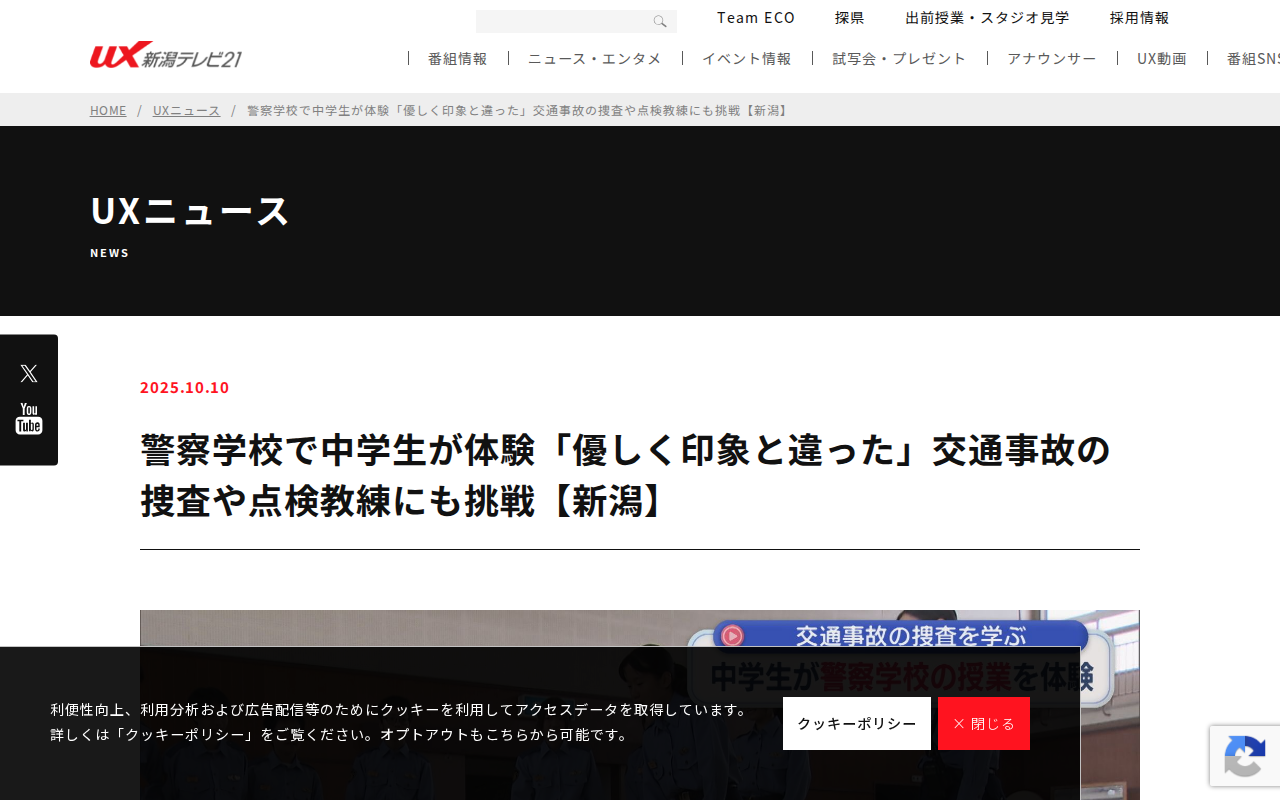Image resolution: width=1280 pixels, height=800 pixels.
Task: Click the UX Niigata TV21 logo
Action: tap(166, 55)
